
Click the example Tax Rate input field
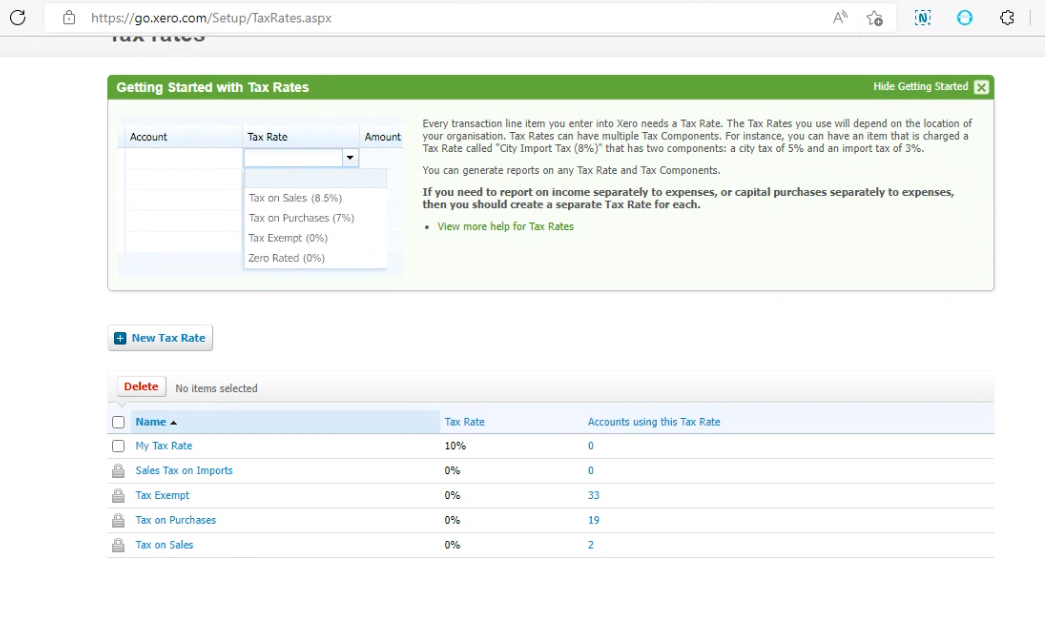(x=293, y=158)
